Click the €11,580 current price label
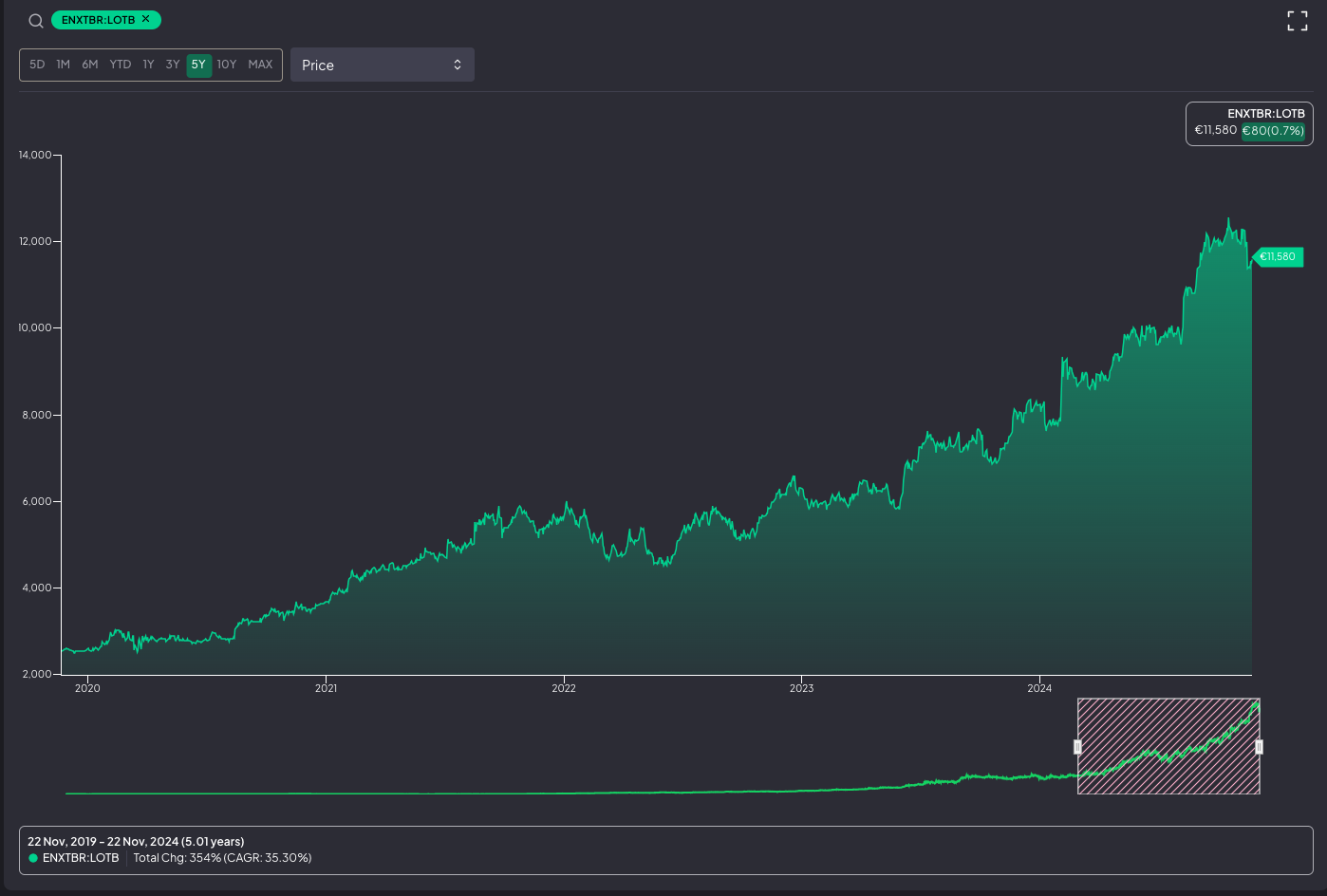Screen dimensions: 1327x896 (x=1278, y=256)
